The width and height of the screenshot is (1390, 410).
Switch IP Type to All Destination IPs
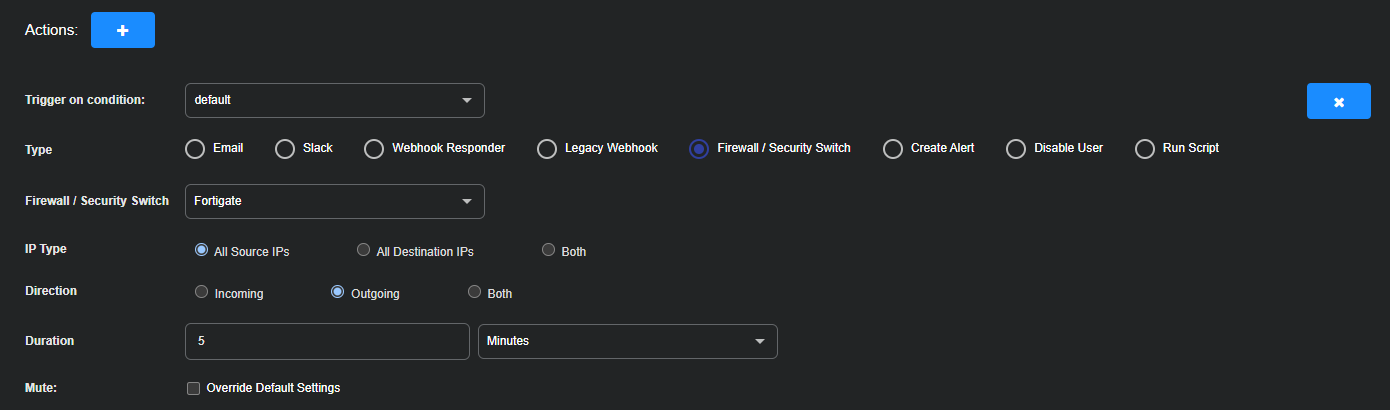point(364,250)
